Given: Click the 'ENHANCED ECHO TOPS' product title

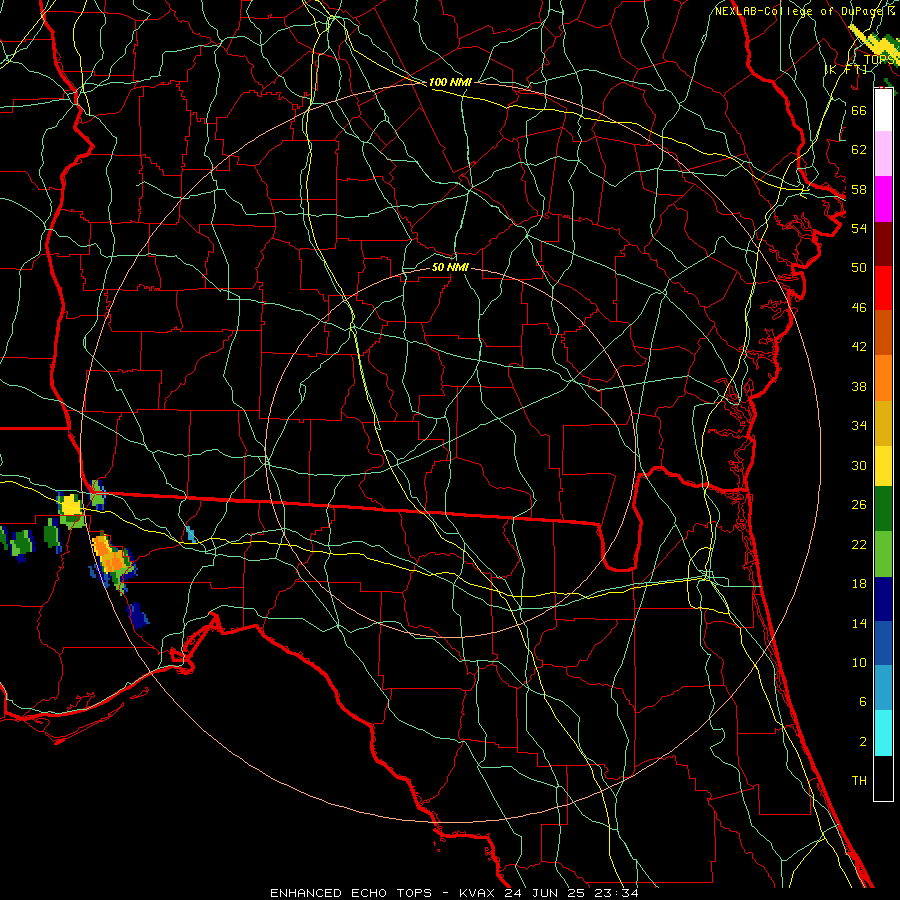Looking at the screenshot, I should [x=350, y=893].
